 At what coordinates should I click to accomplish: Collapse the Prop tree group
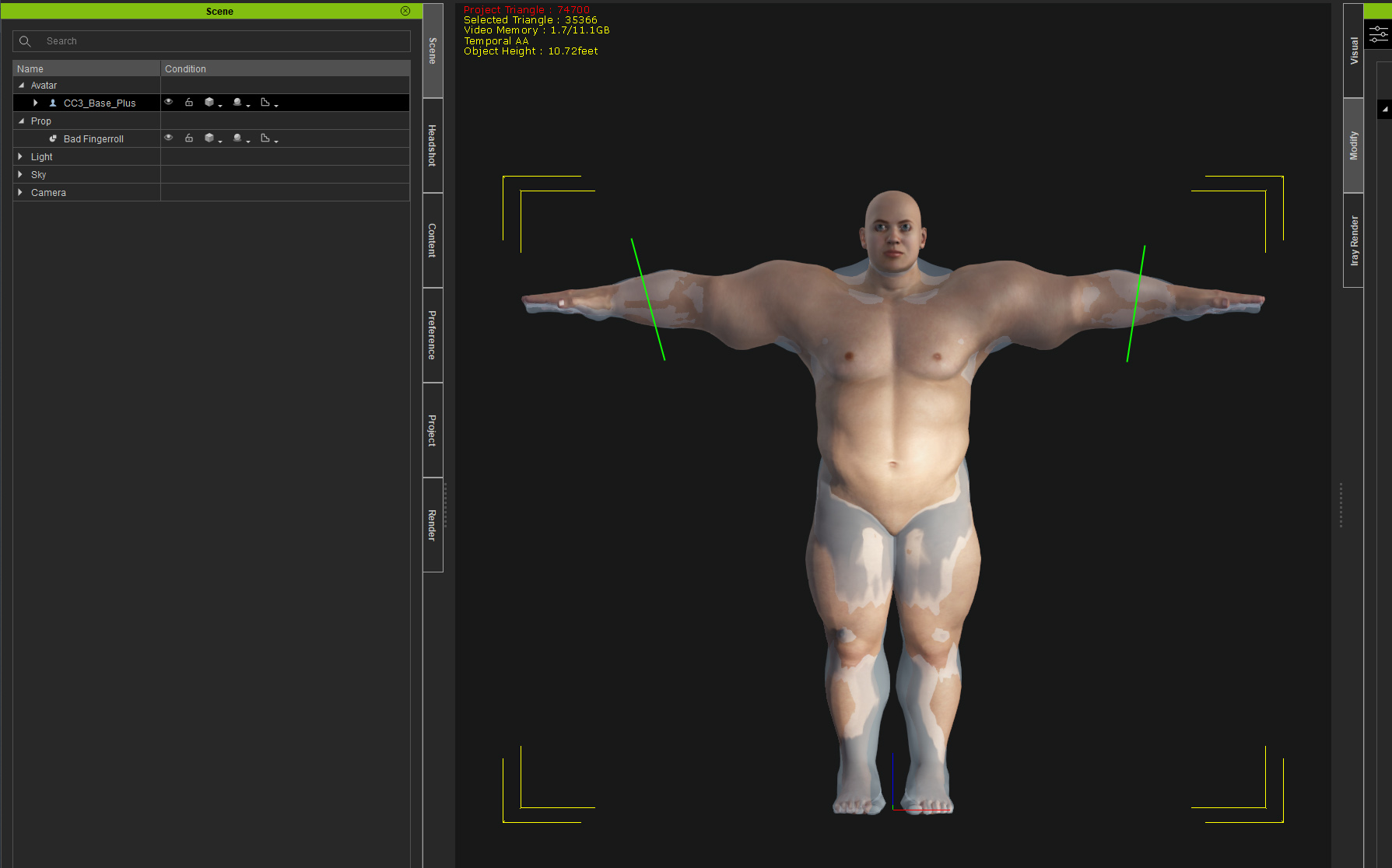point(21,121)
